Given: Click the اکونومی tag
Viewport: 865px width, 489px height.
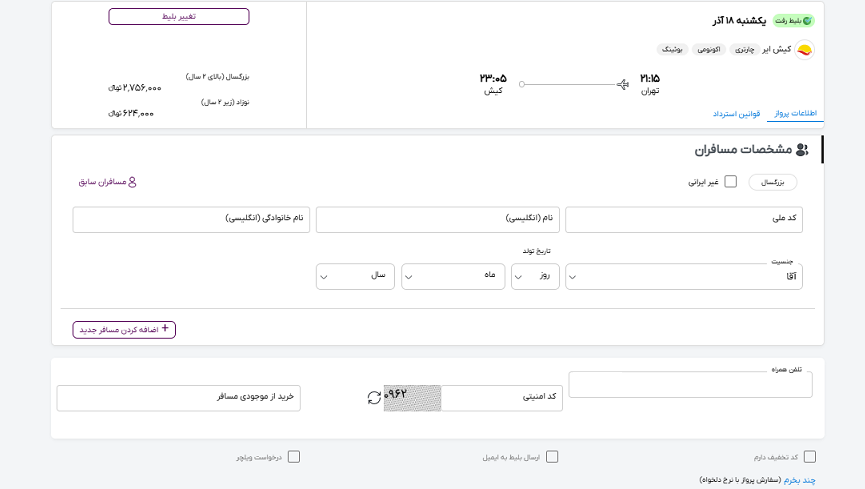Looking at the screenshot, I should 709,50.
